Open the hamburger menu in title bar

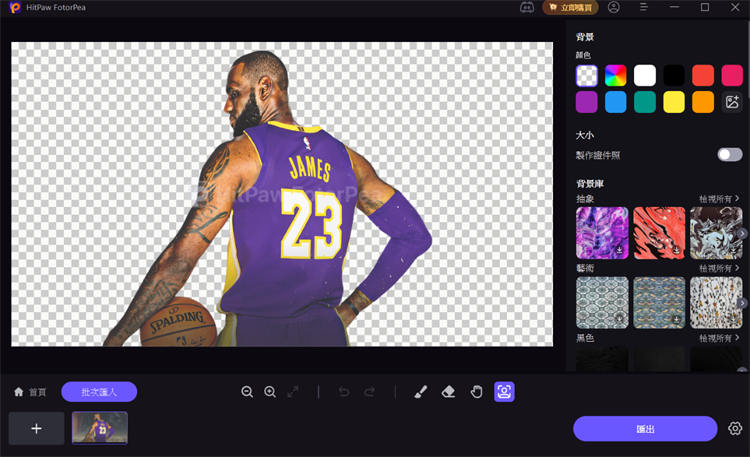(644, 7)
